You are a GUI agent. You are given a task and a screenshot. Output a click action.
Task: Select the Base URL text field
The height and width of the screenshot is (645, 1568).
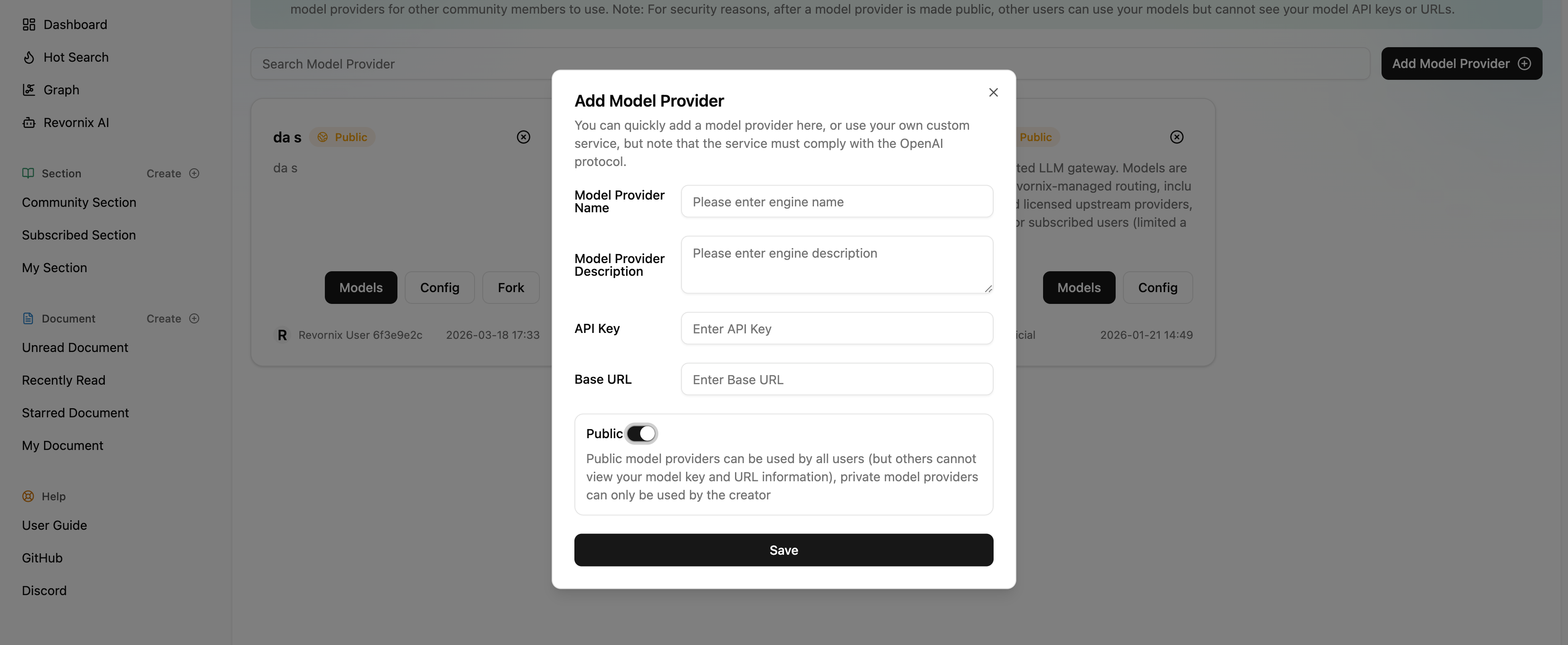(x=836, y=380)
